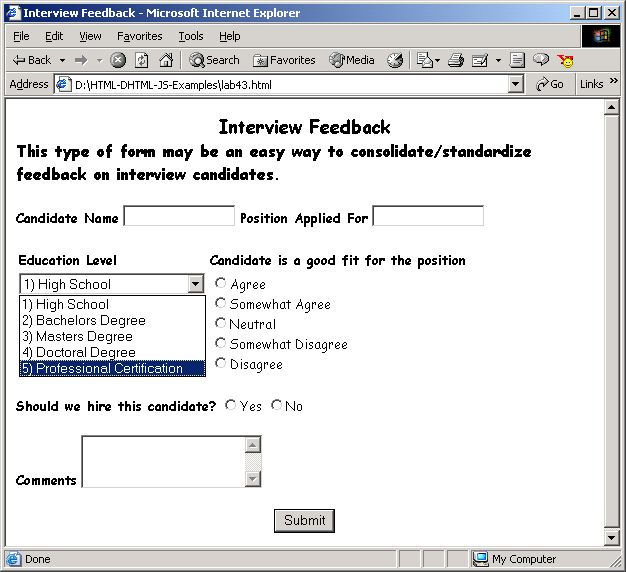Image resolution: width=626 pixels, height=572 pixels.
Task: Open the Search pane from toolbar
Action: 214,60
